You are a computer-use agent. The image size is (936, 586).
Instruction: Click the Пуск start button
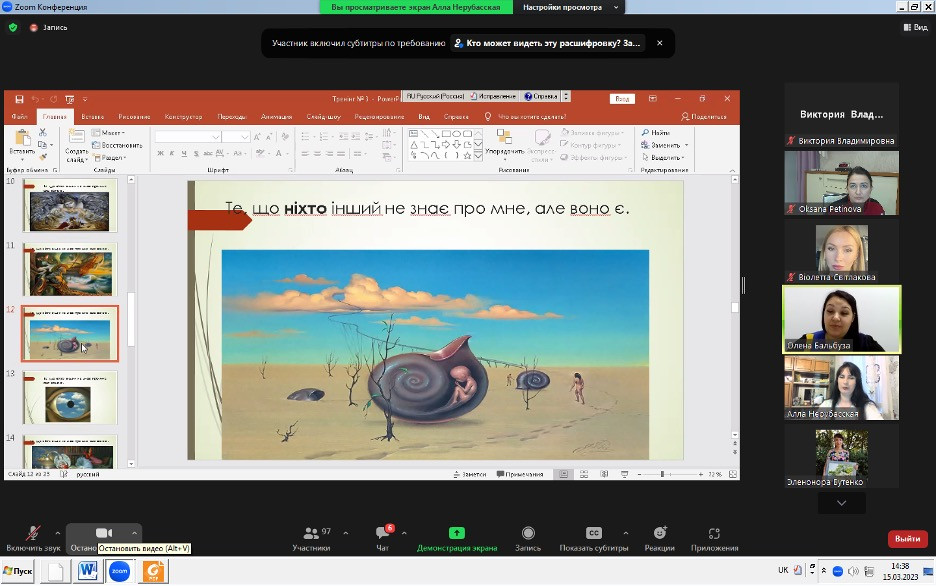tap(18, 571)
